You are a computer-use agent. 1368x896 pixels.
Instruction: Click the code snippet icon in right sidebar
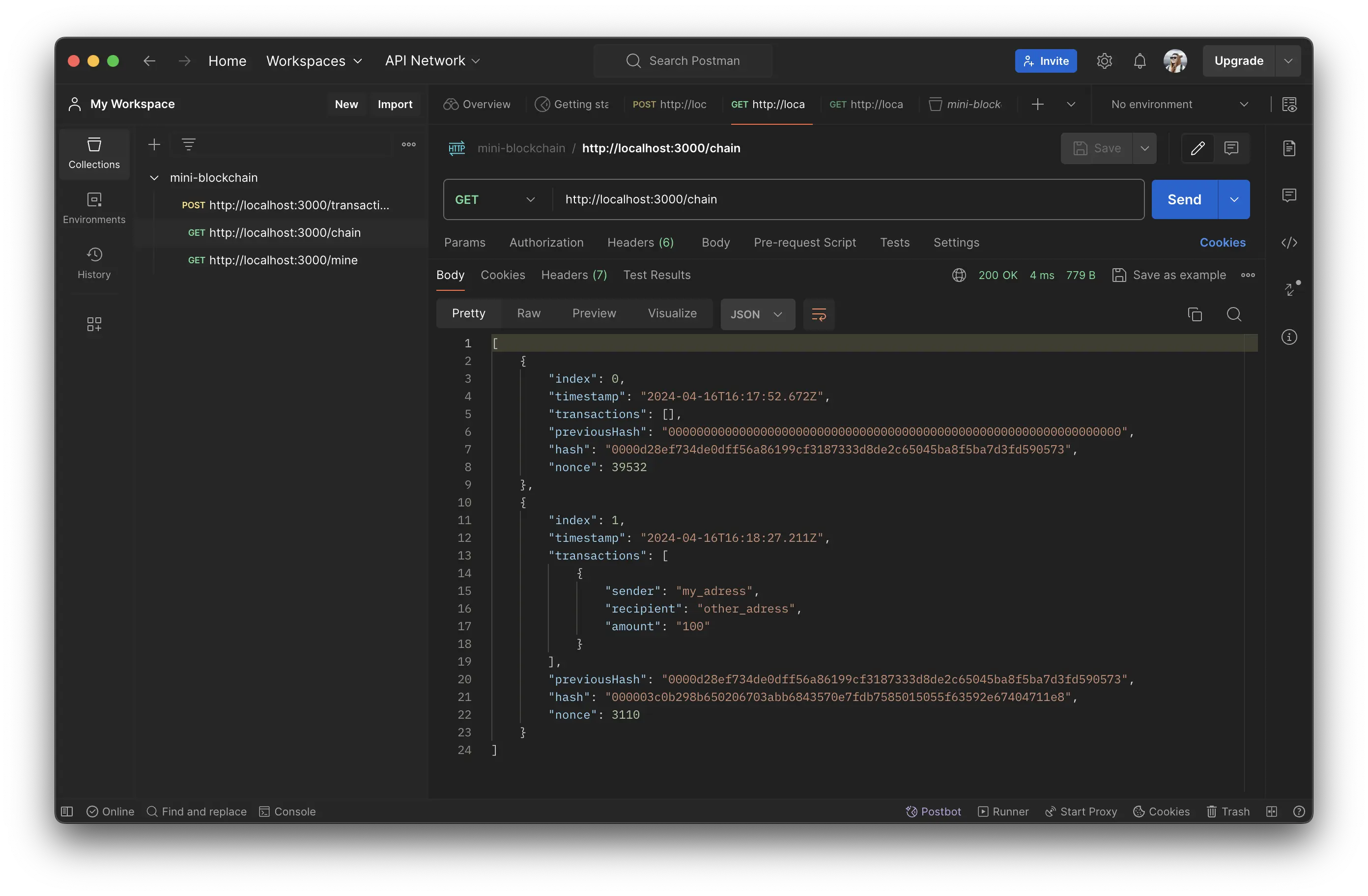point(1289,243)
